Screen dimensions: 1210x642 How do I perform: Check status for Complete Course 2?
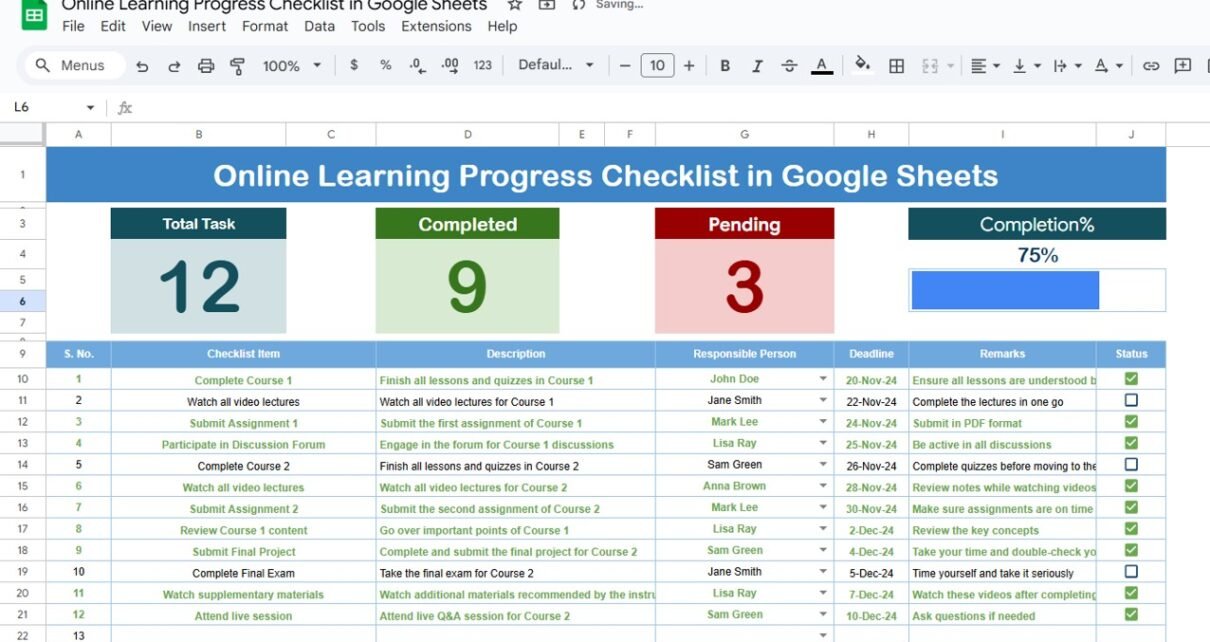(1131, 465)
